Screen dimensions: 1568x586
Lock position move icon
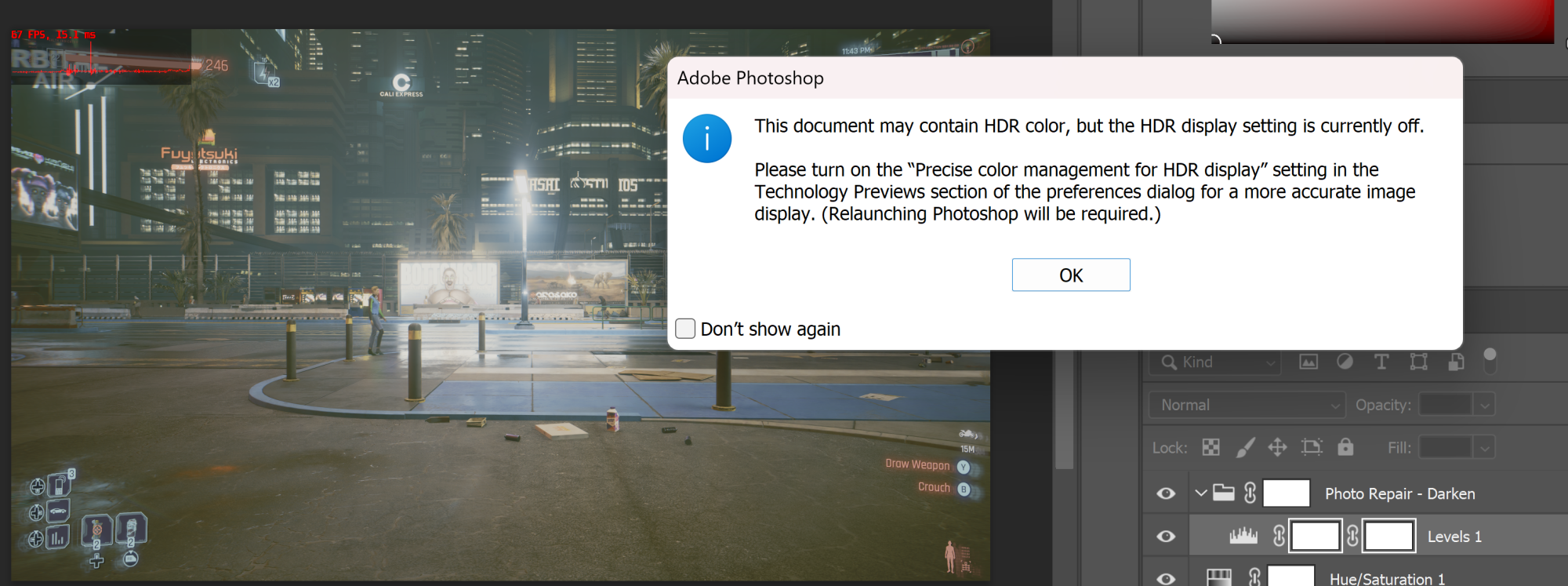tap(1278, 447)
